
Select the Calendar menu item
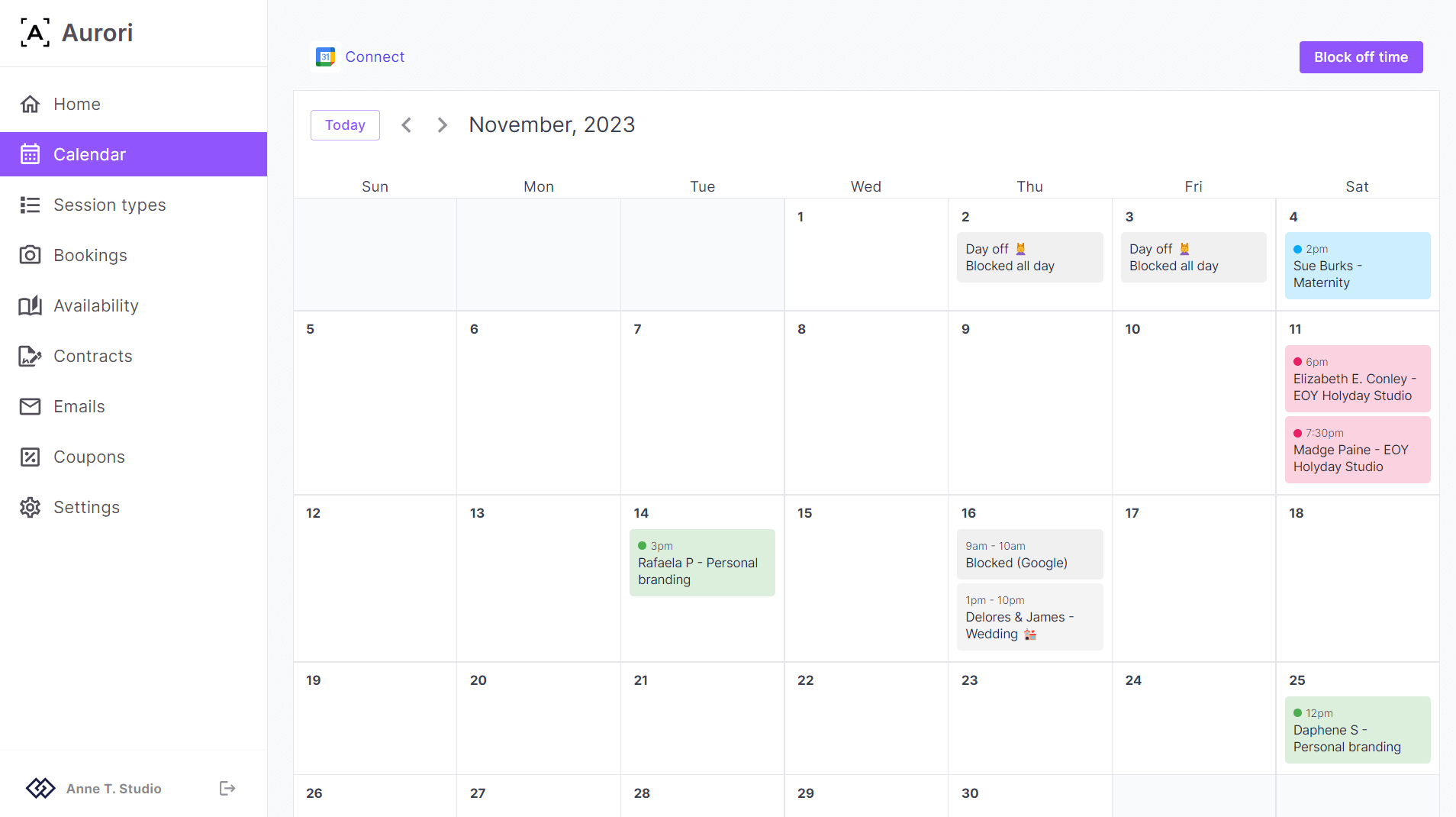134,154
